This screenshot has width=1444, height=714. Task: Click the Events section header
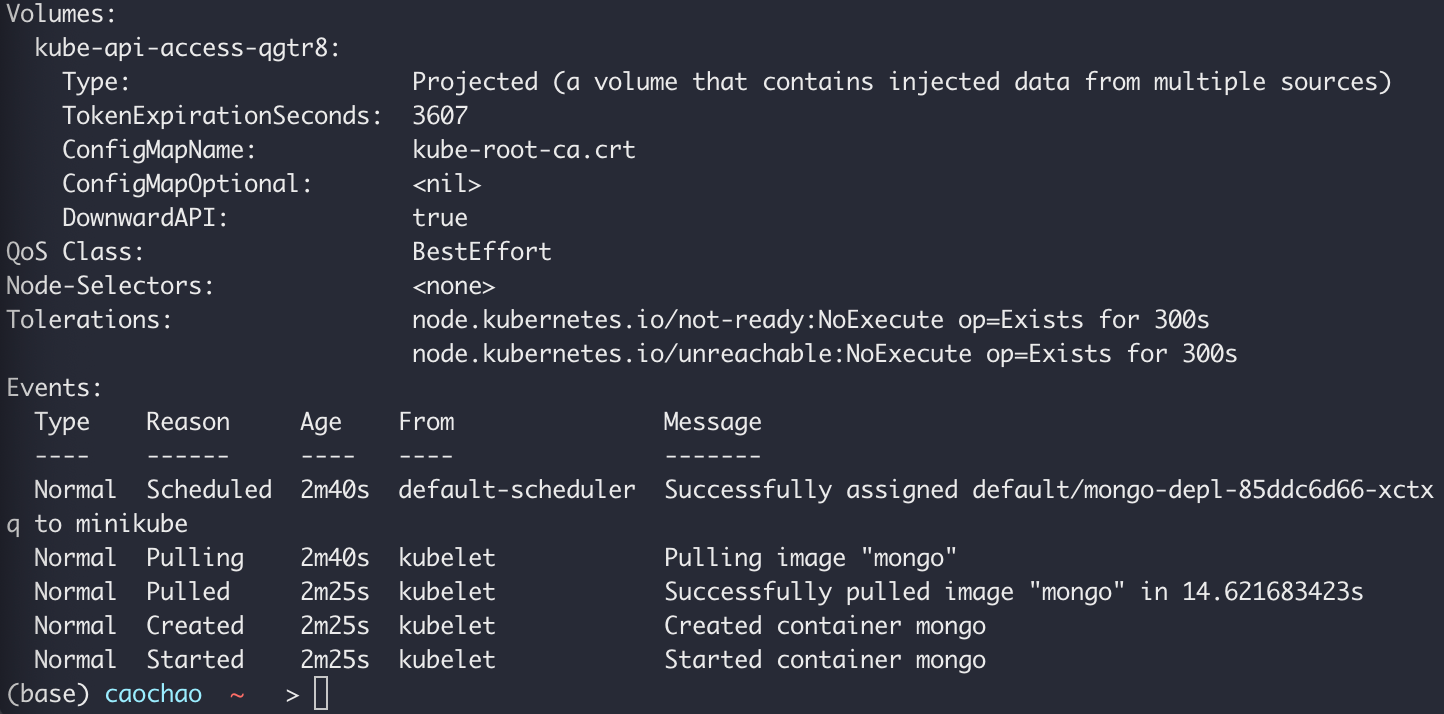[54, 388]
